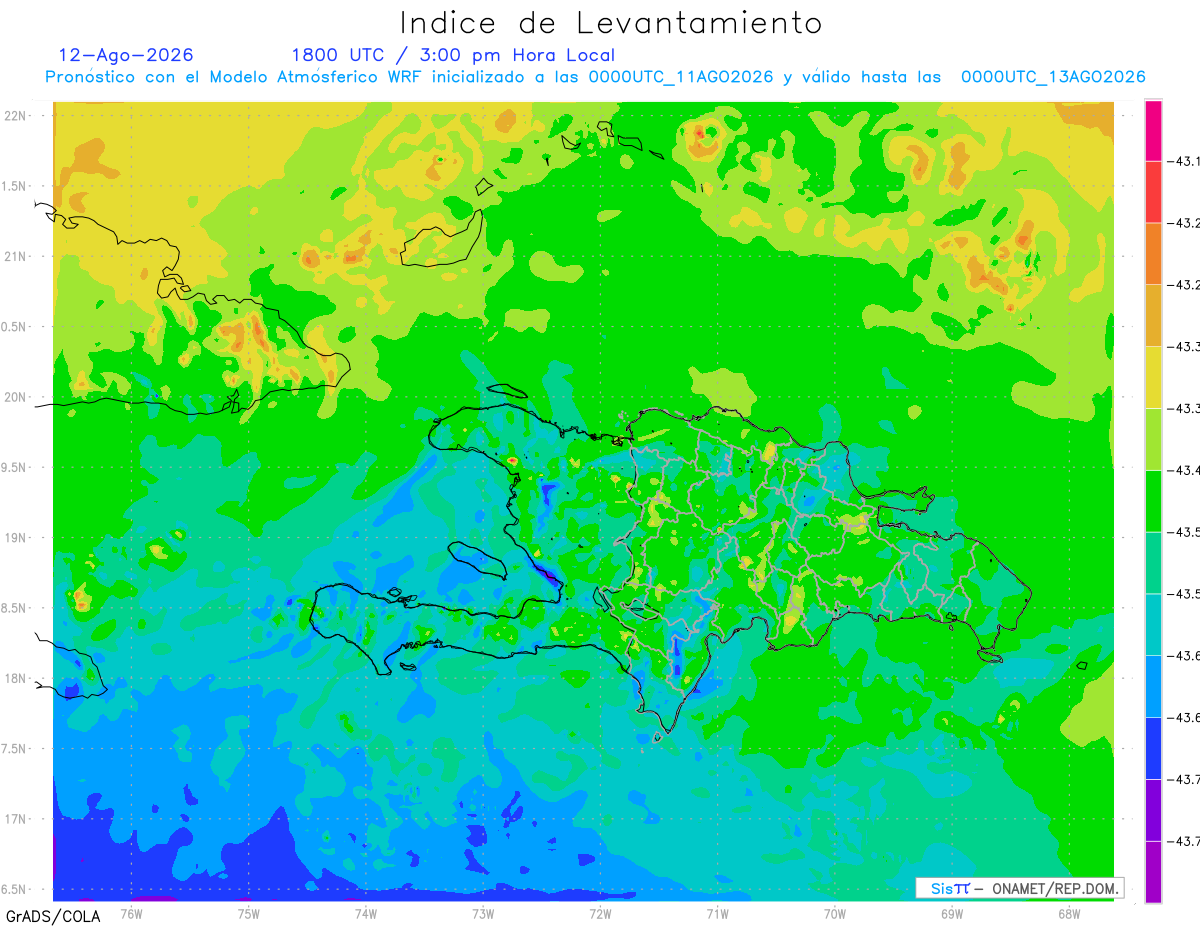1200x927 pixels.
Task: Click the '17N' latitude label
Action: [16, 819]
